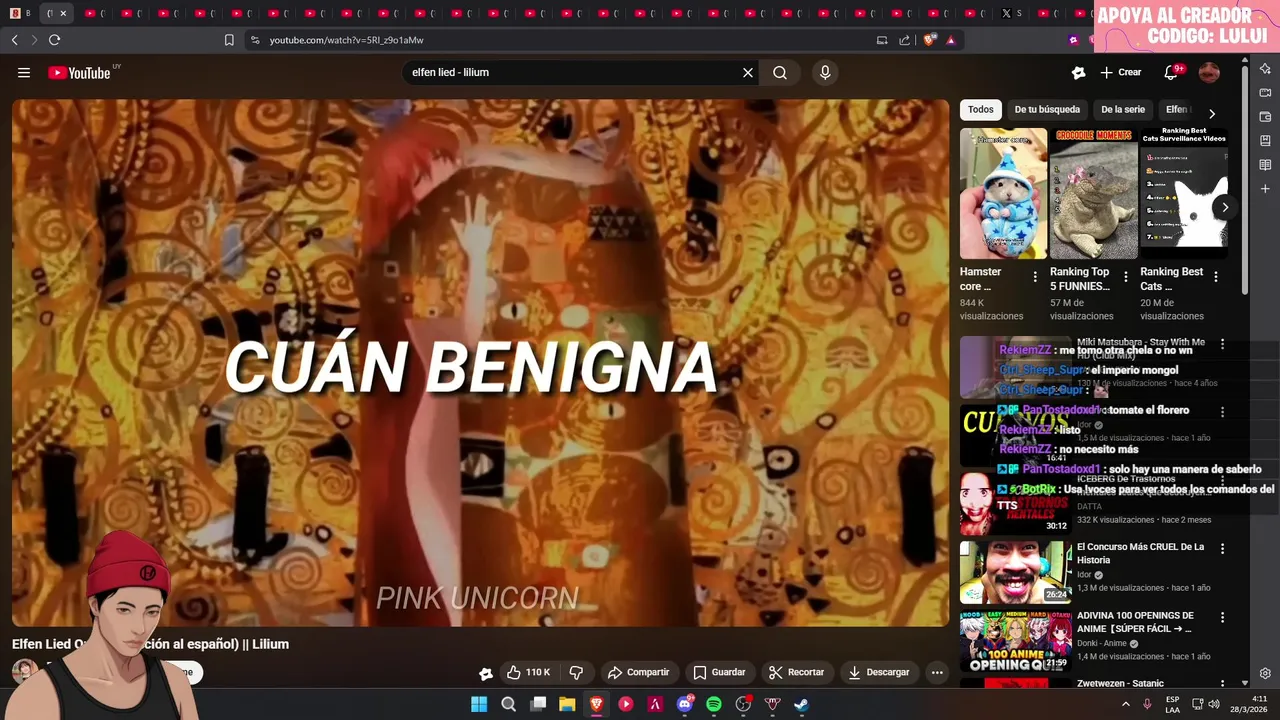
Task: Click Guardar save button
Action: (719, 672)
